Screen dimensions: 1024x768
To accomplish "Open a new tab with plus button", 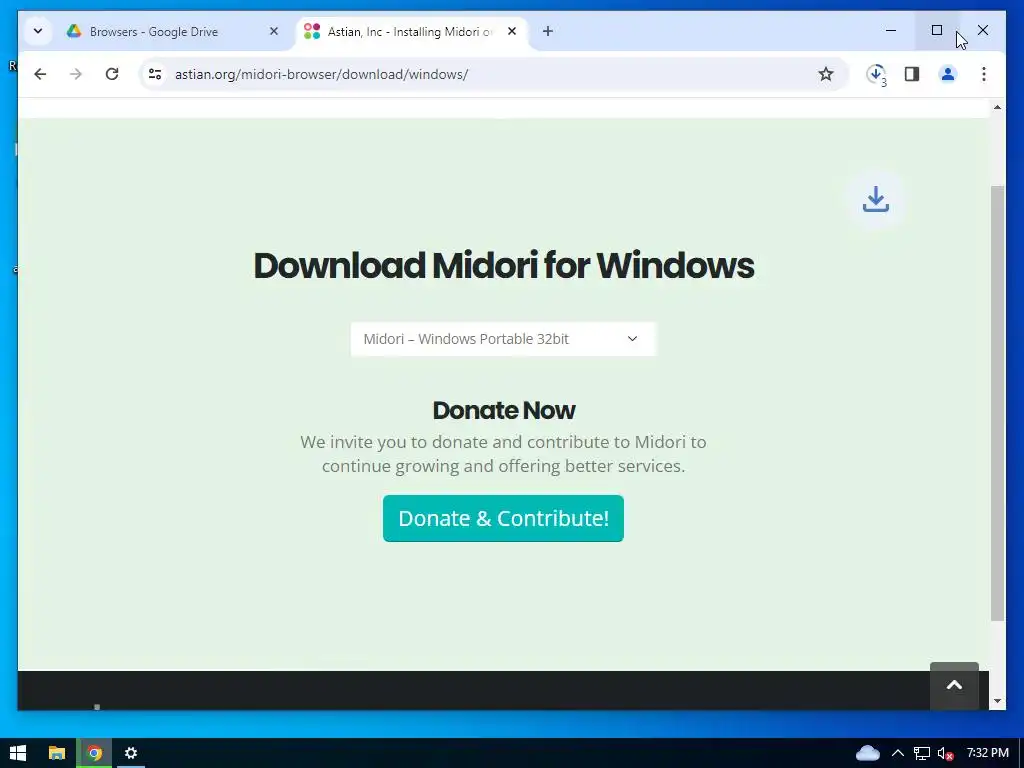I will click(x=547, y=31).
